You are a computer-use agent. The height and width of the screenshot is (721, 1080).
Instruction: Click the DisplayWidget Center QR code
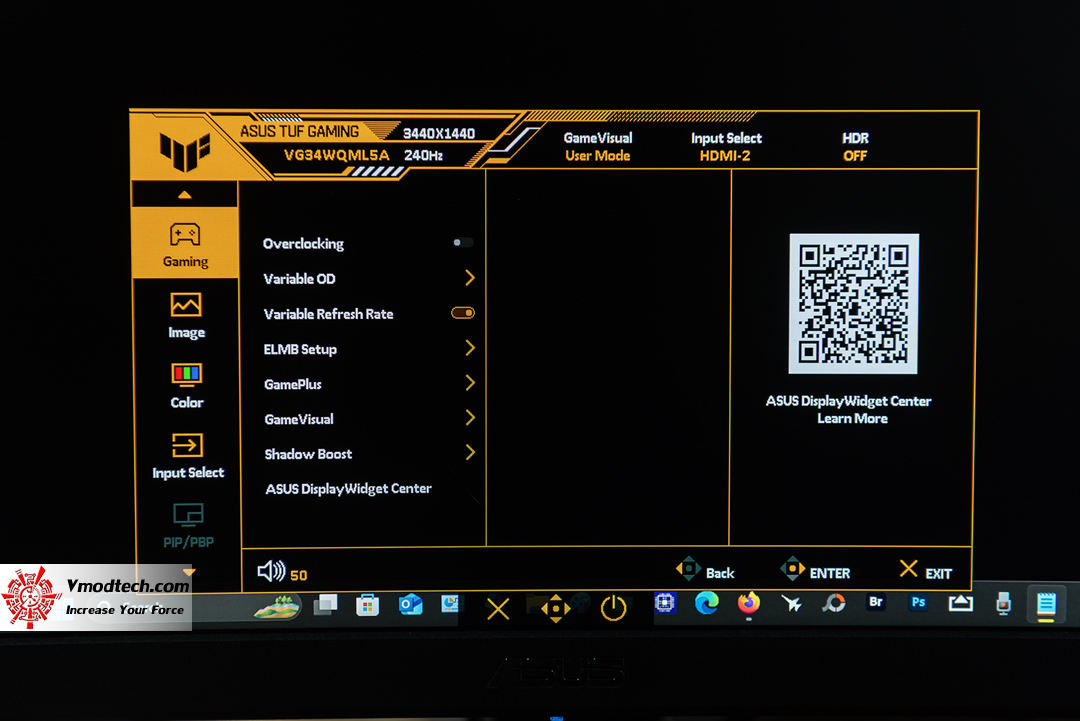853,304
